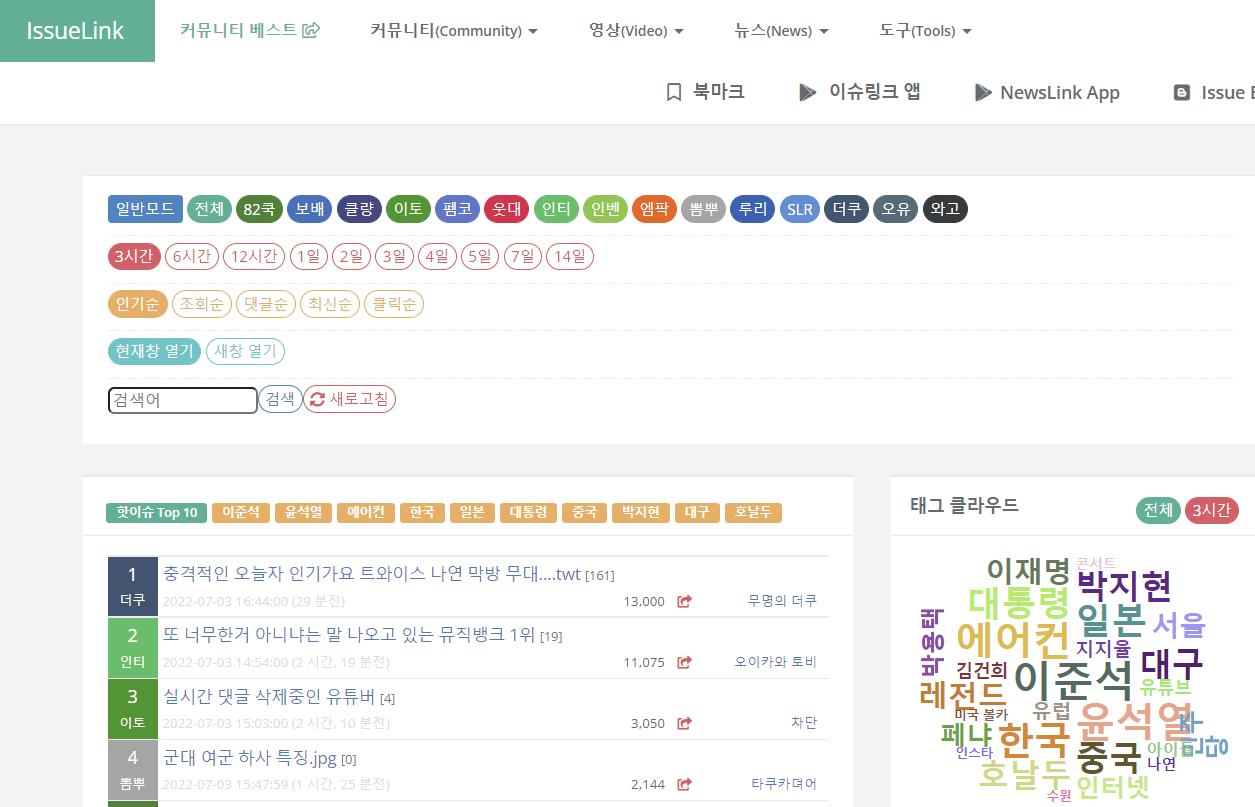Select the 웃대 community filter
Viewport: 1255px width, 807px height.
pos(506,209)
